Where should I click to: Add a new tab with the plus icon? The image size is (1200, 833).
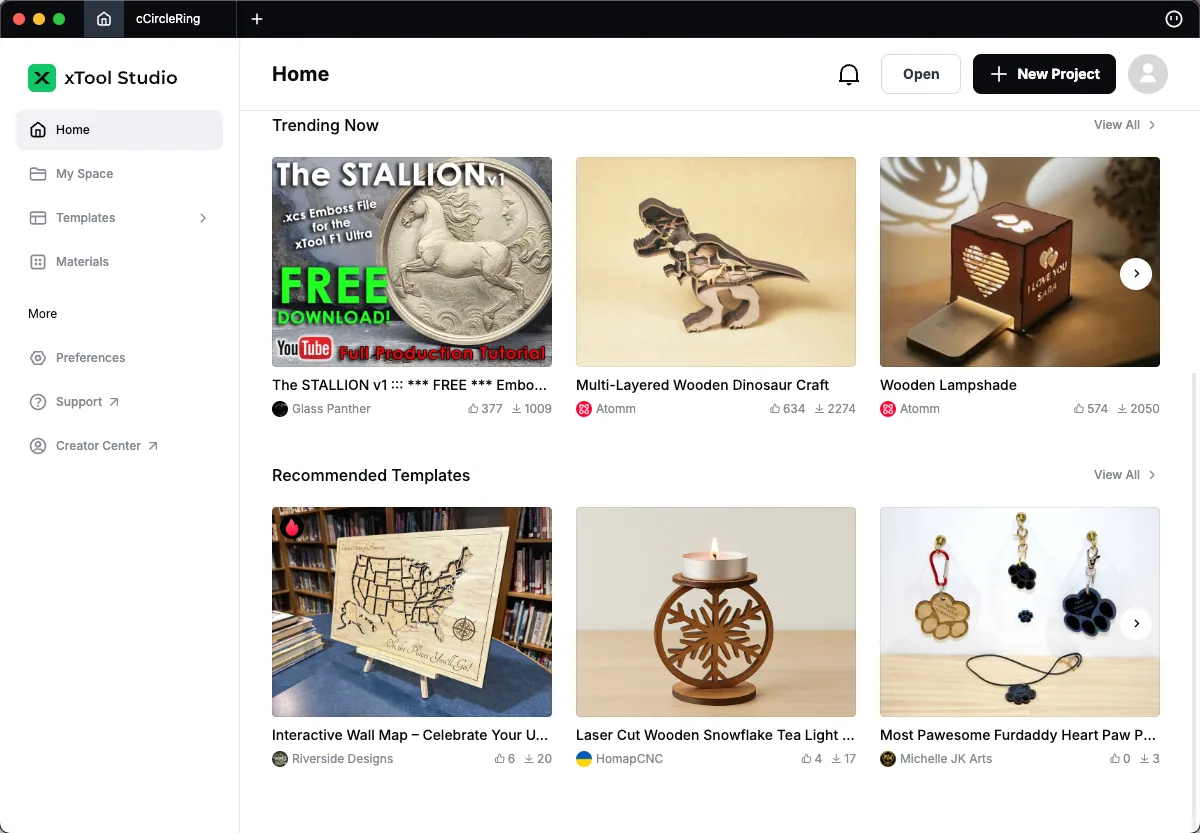coord(257,19)
